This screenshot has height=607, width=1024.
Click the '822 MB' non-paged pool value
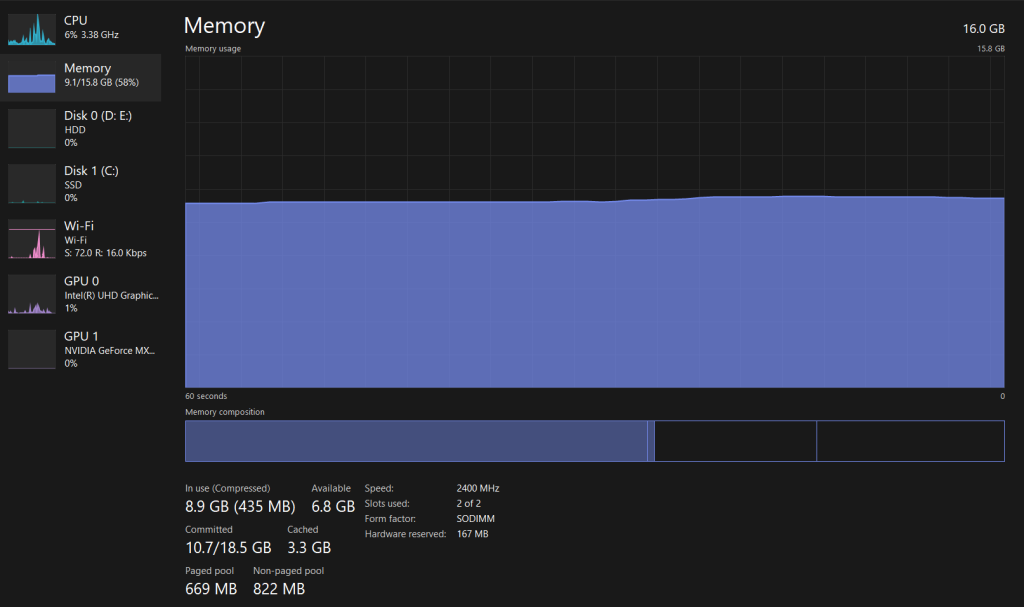click(279, 589)
